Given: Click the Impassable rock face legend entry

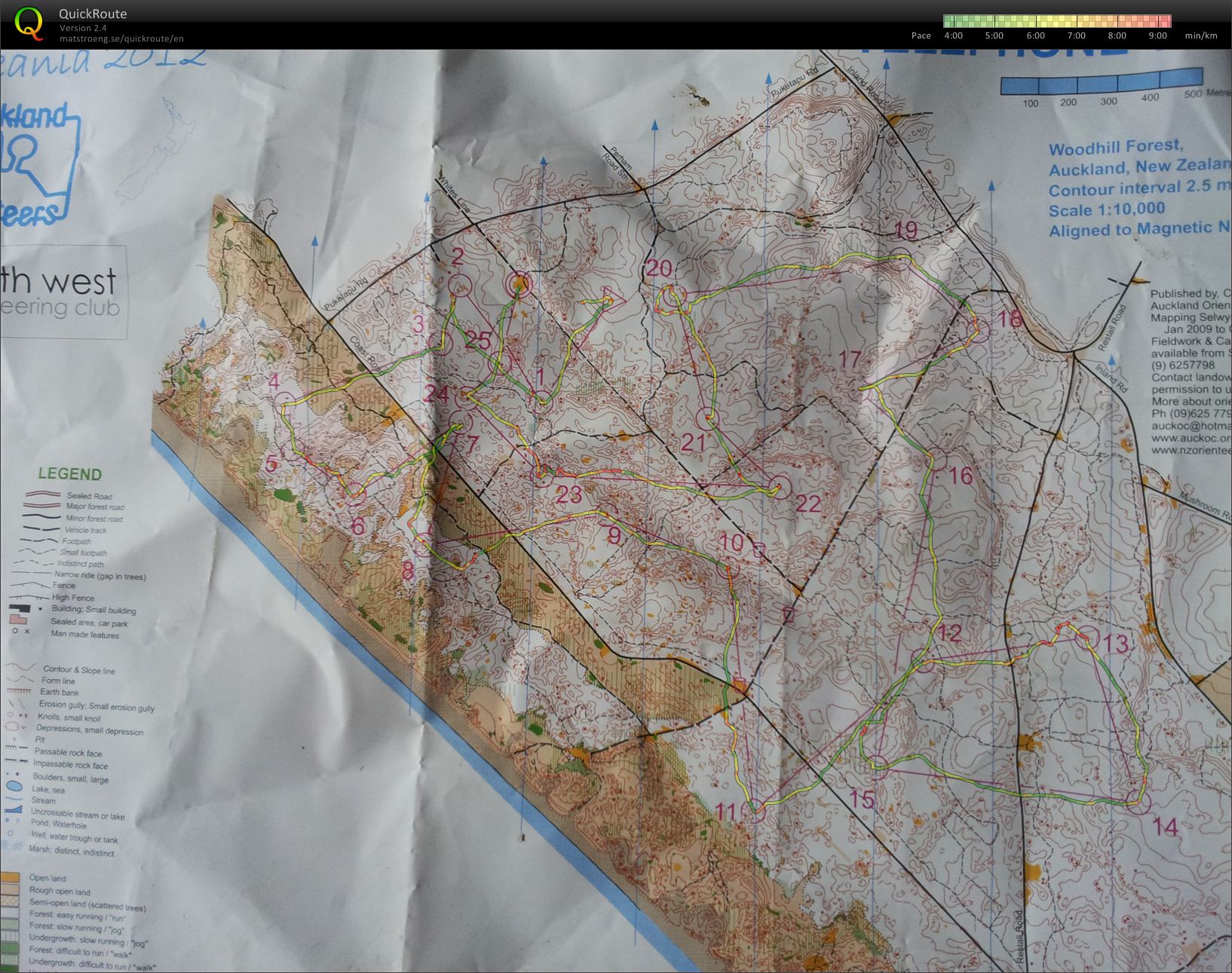Looking at the screenshot, I should coord(71,765).
